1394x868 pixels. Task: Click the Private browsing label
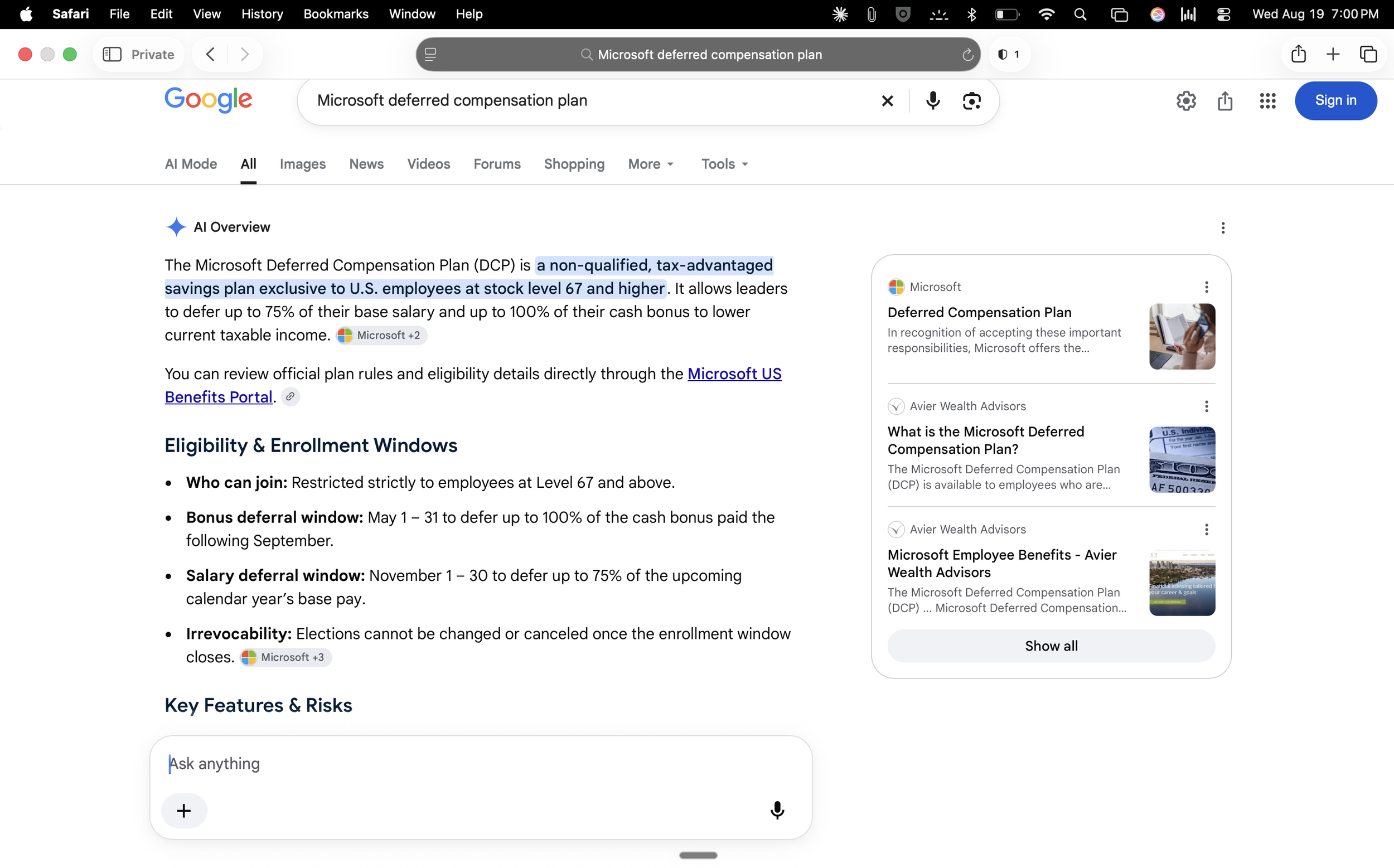[153, 55]
